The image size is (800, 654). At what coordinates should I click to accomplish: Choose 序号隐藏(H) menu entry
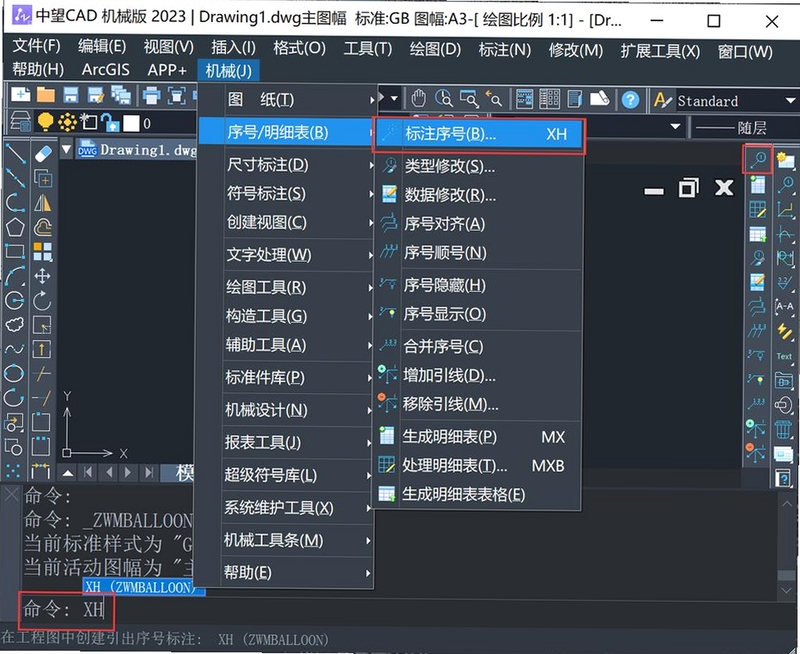pos(479,286)
